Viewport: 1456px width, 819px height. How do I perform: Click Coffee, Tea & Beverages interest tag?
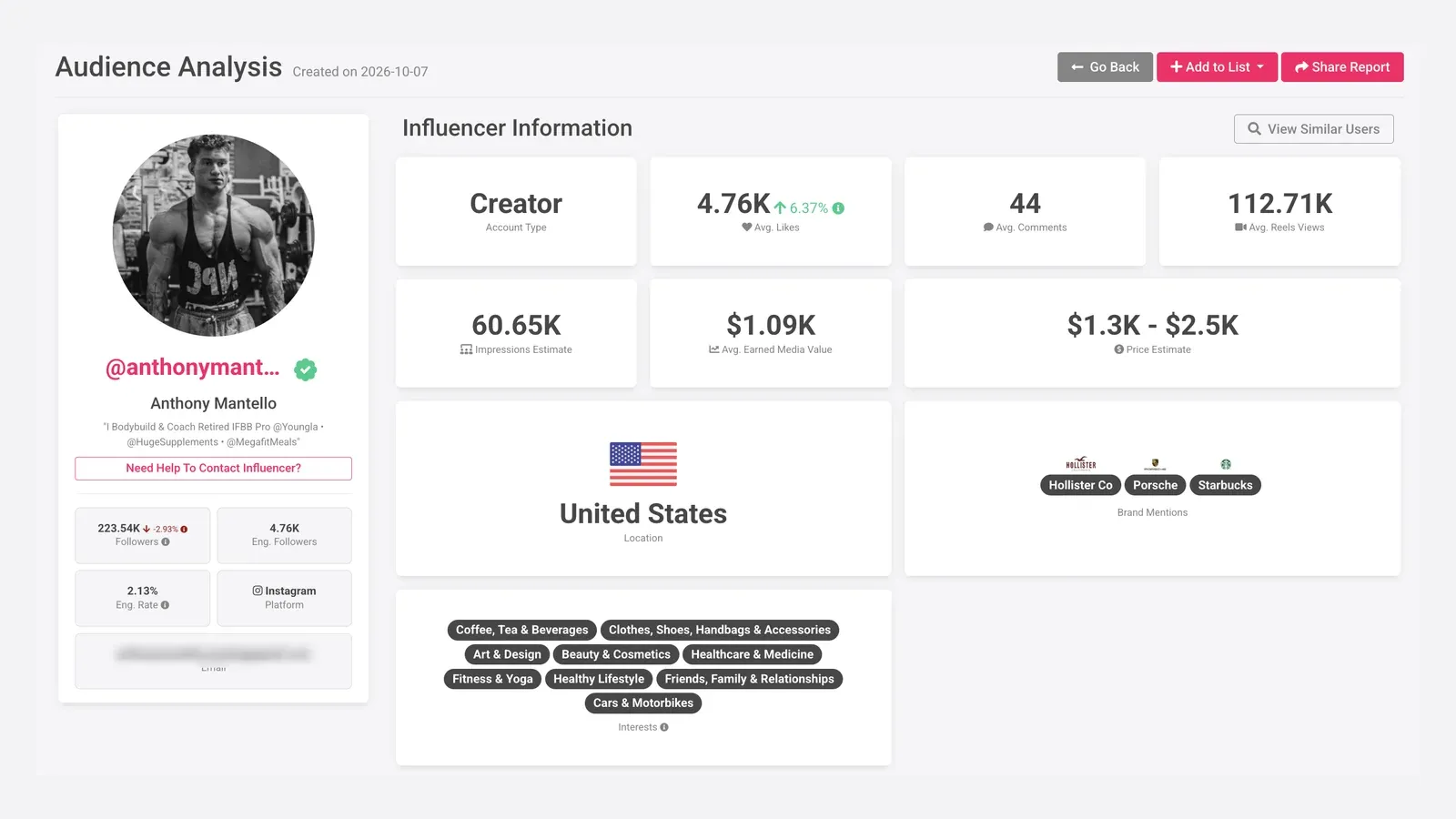pyautogui.click(x=521, y=630)
